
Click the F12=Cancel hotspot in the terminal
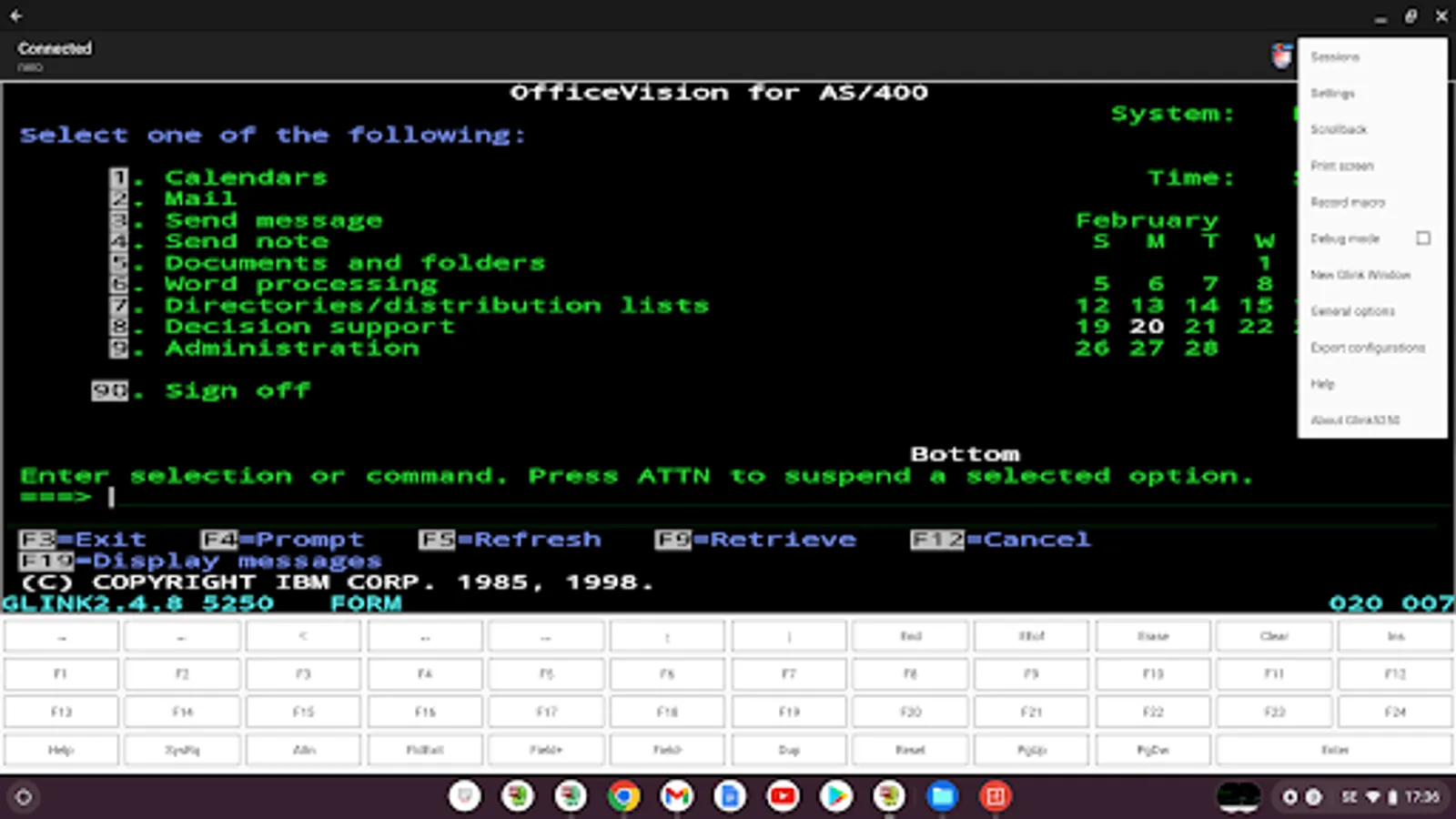click(x=1001, y=540)
